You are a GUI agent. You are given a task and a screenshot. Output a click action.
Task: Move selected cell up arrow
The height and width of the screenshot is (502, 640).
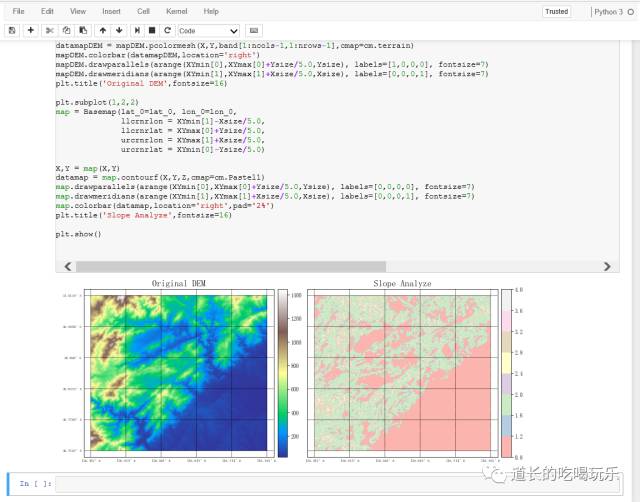(x=103, y=31)
